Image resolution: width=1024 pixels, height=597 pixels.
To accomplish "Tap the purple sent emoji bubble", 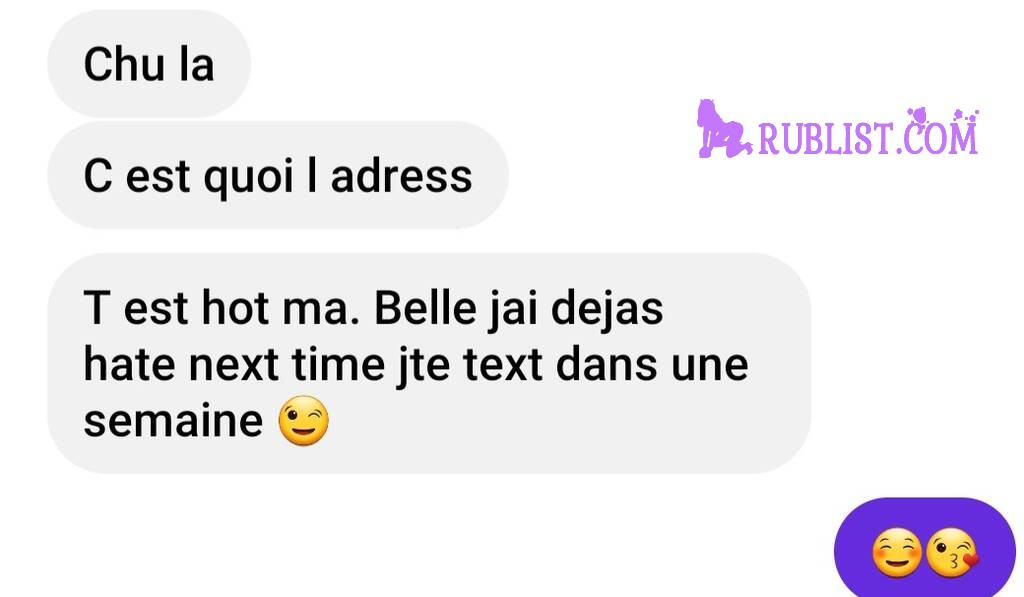I will click(925, 548).
